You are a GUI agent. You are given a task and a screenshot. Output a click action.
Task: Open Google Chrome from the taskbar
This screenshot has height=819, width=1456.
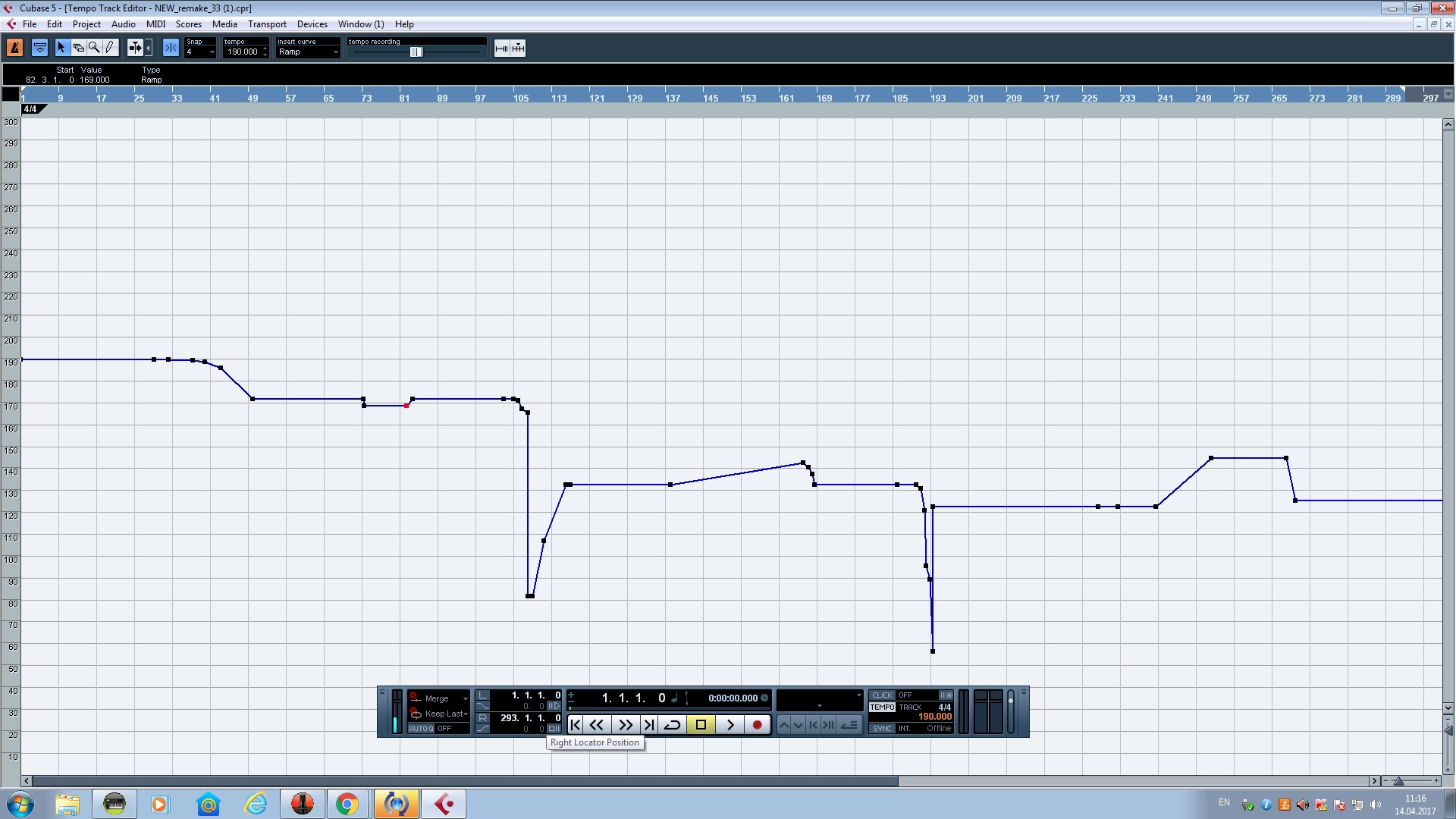[x=347, y=804]
